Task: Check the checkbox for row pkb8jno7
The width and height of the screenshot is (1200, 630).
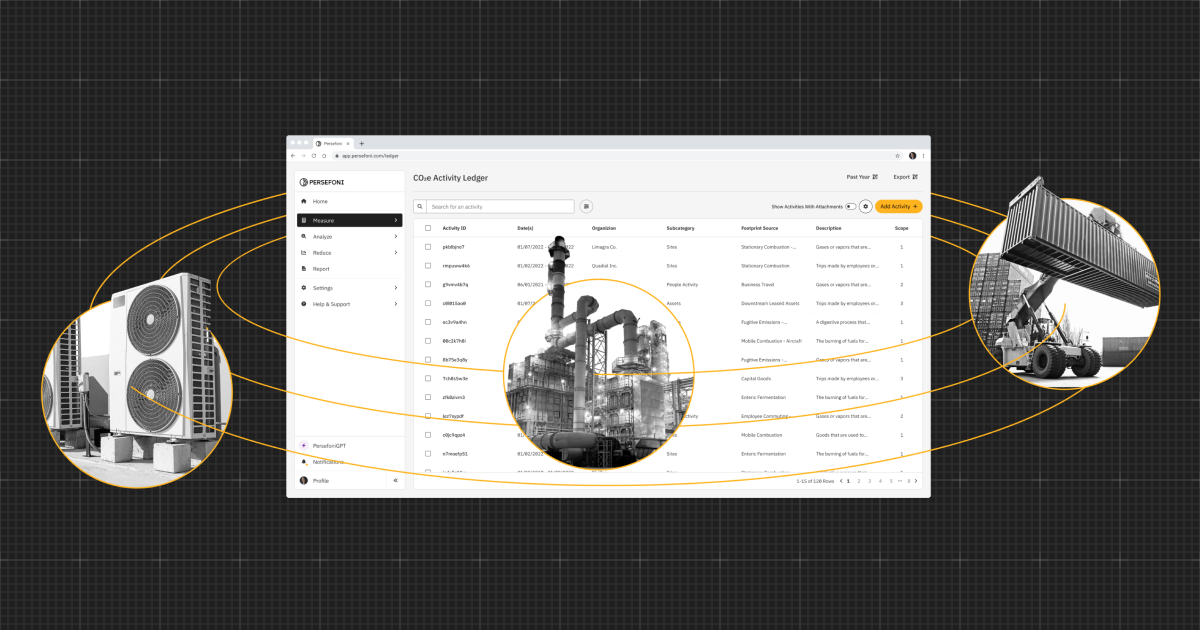Action: pyautogui.click(x=428, y=246)
